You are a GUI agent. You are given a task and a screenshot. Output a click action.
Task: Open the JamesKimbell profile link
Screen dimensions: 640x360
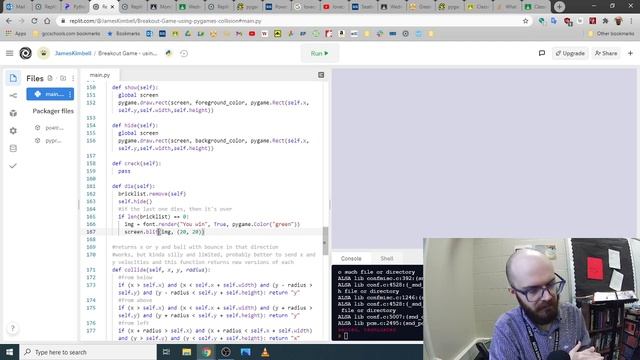(x=73, y=53)
